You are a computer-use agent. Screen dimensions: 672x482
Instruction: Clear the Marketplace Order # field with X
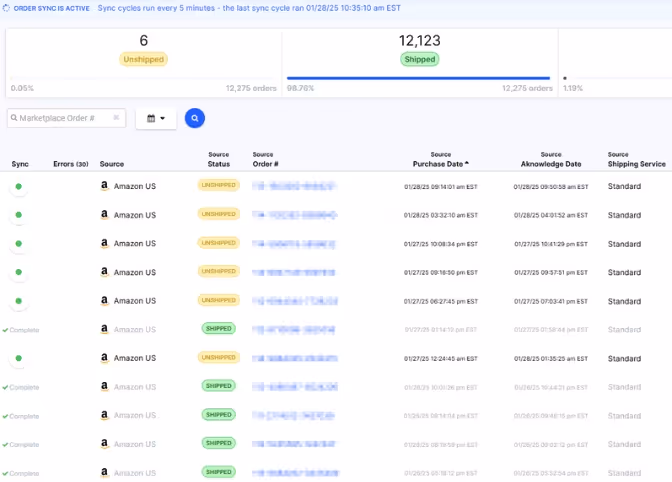(x=116, y=117)
